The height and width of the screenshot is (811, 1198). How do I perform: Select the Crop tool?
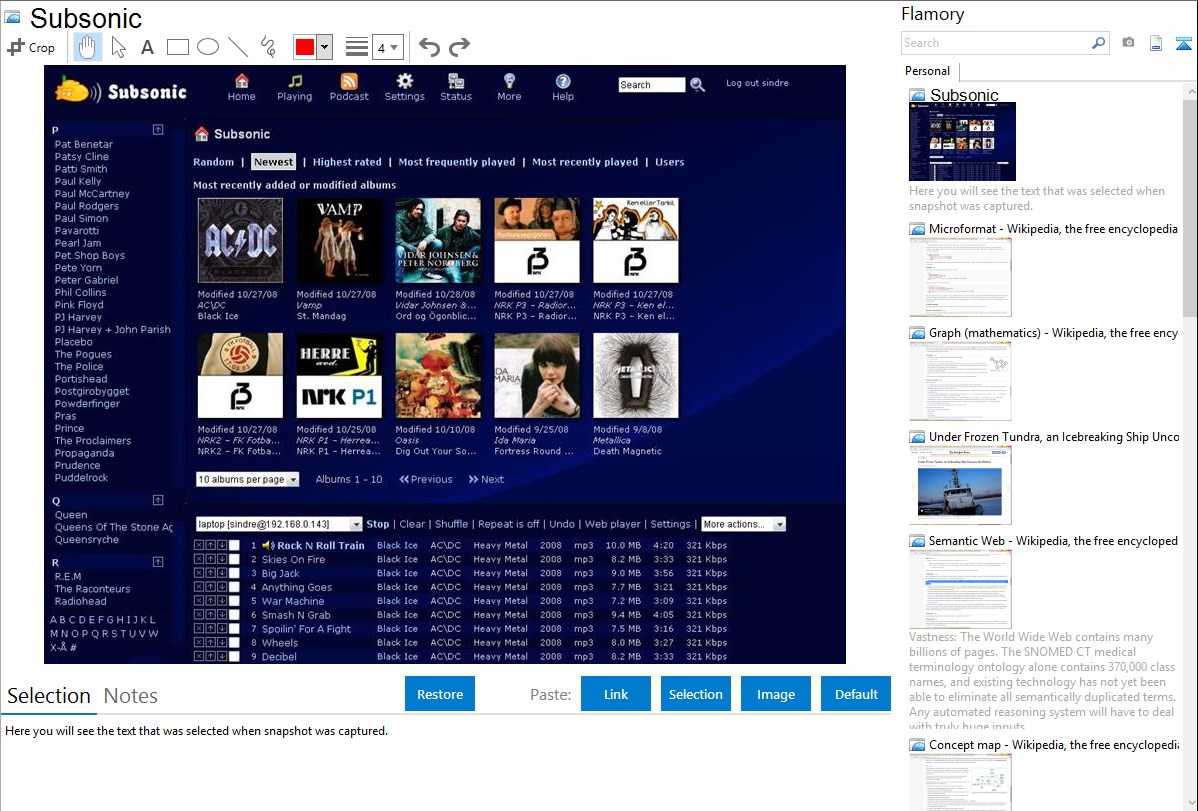tap(31, 47)
